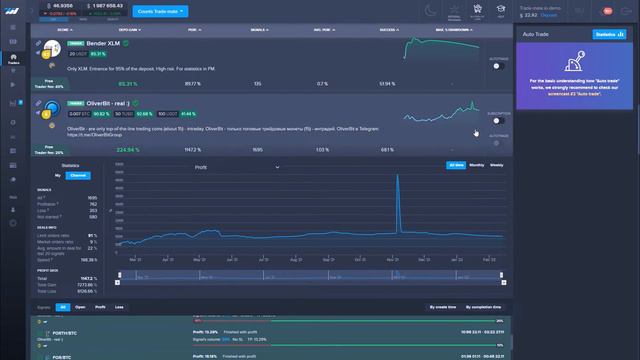640x360 pixels.
Task: Select the My statistics option
Action: tap(58, 176)
